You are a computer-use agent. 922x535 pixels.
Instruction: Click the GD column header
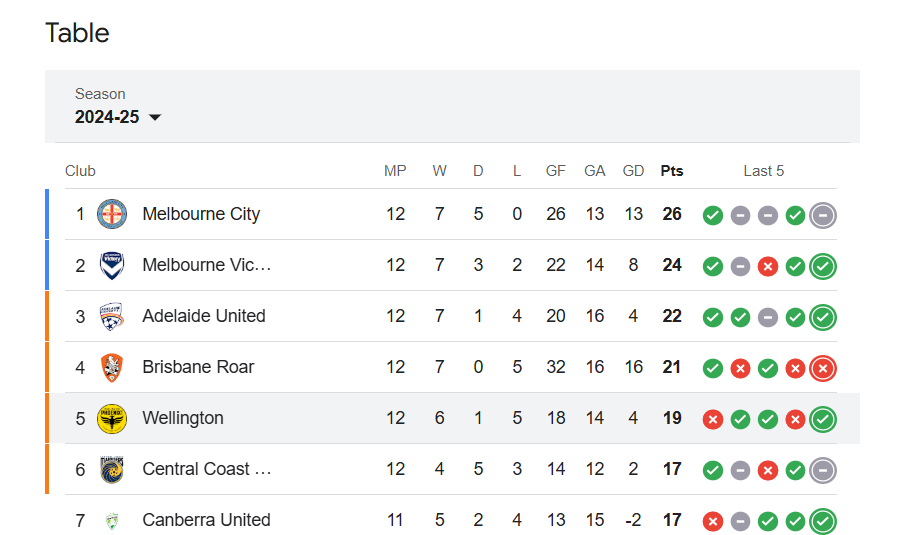tap(633, 171)
